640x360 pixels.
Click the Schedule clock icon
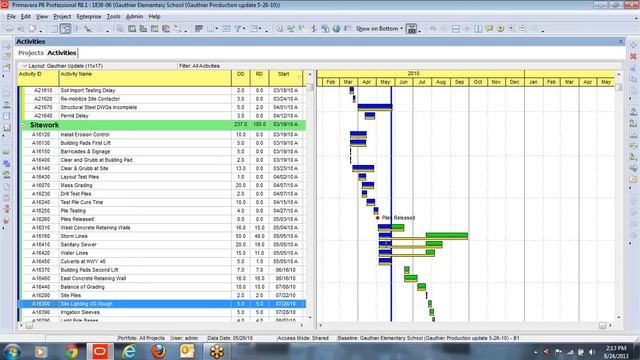coord(279,29)
